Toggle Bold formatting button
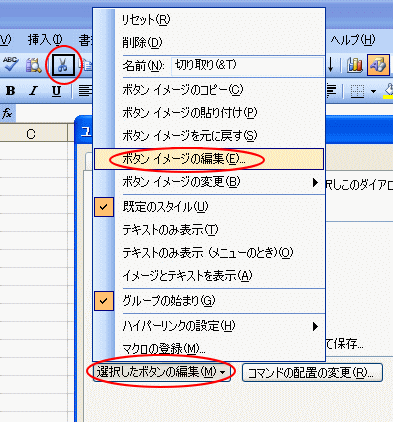 tap(11, 91)
